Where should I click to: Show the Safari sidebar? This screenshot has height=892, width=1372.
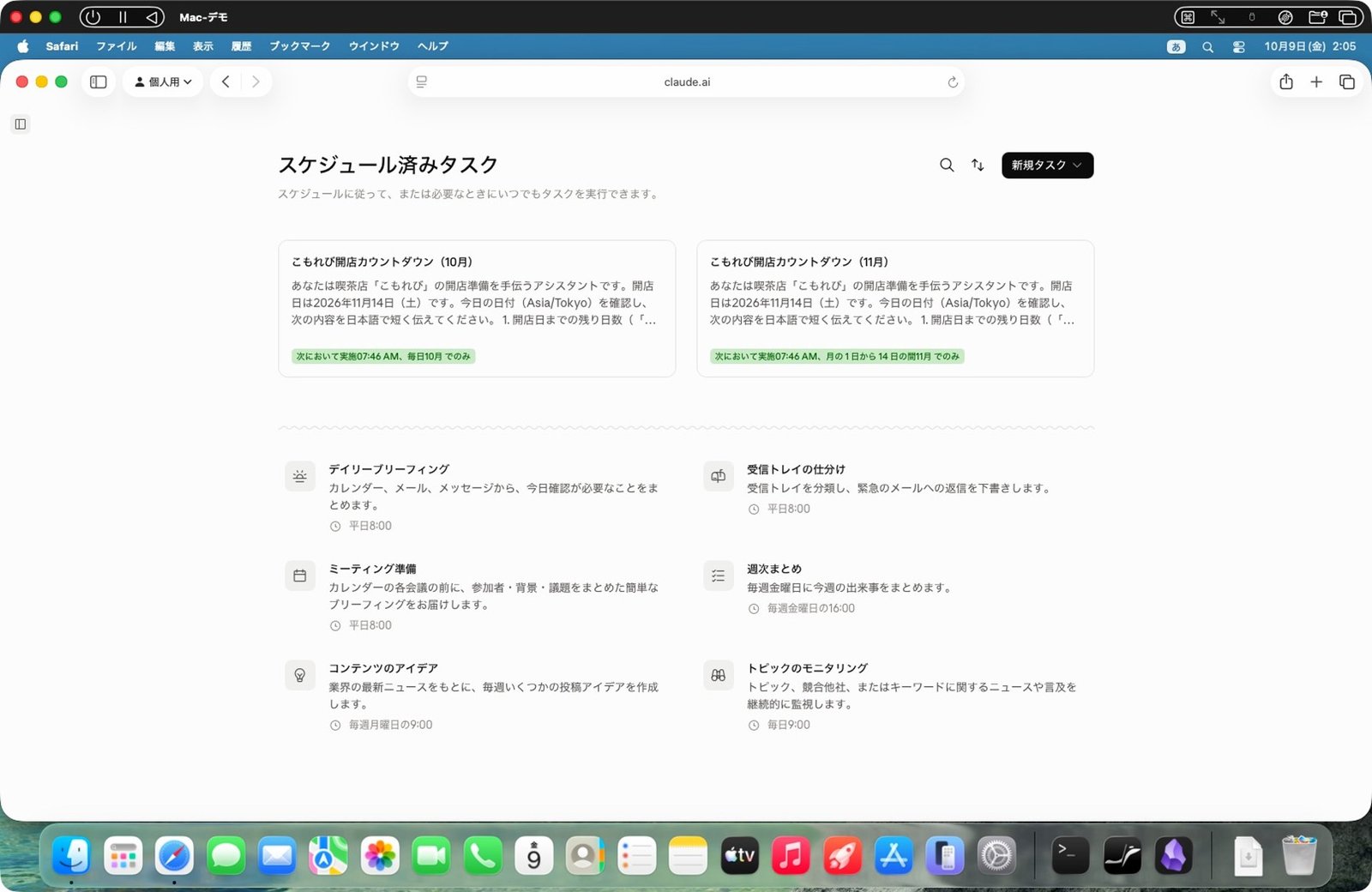pyautogui.click(x=99, y=81)
